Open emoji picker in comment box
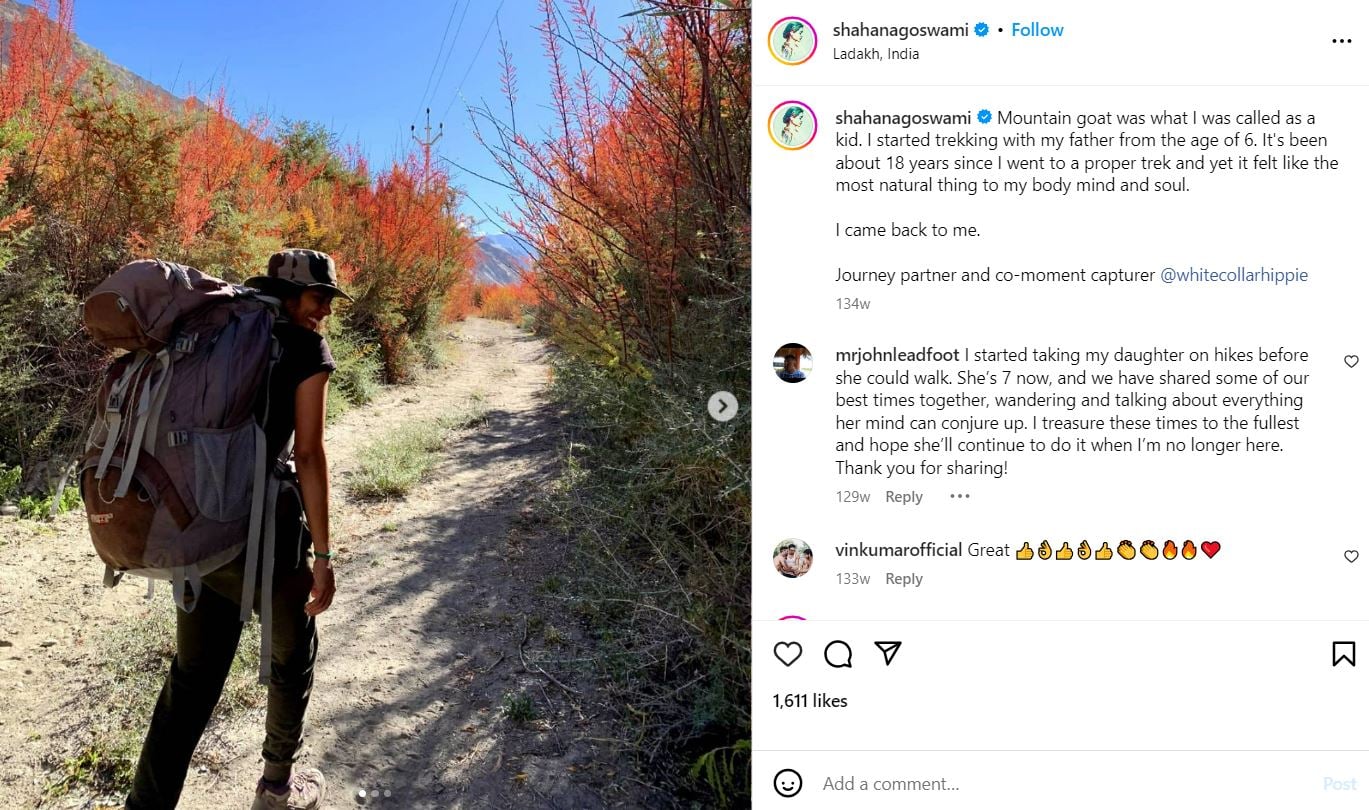The image size is (1369, 810). (x=788, y=784)
